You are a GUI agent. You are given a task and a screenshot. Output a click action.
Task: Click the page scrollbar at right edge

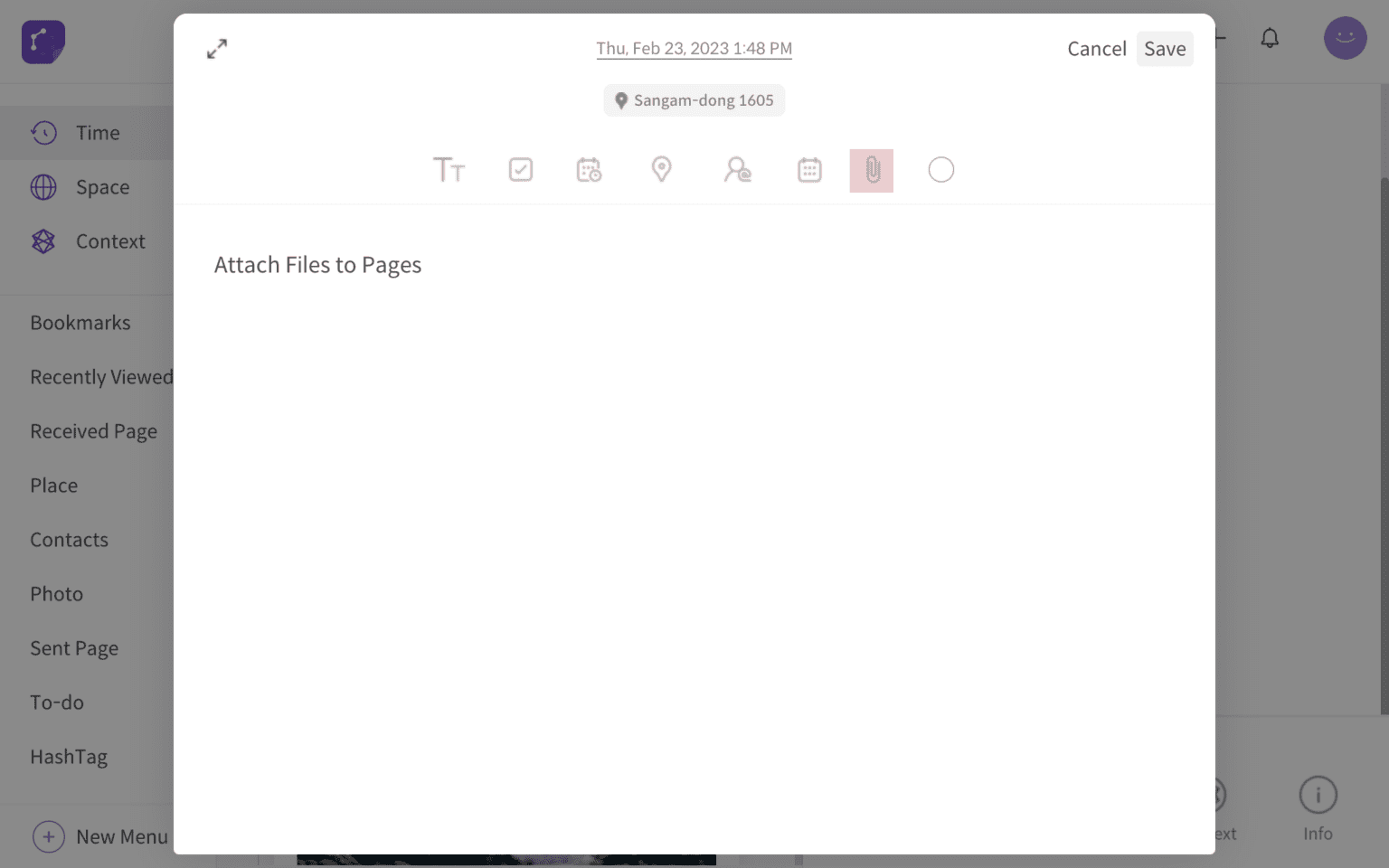tap(1384, 445)
